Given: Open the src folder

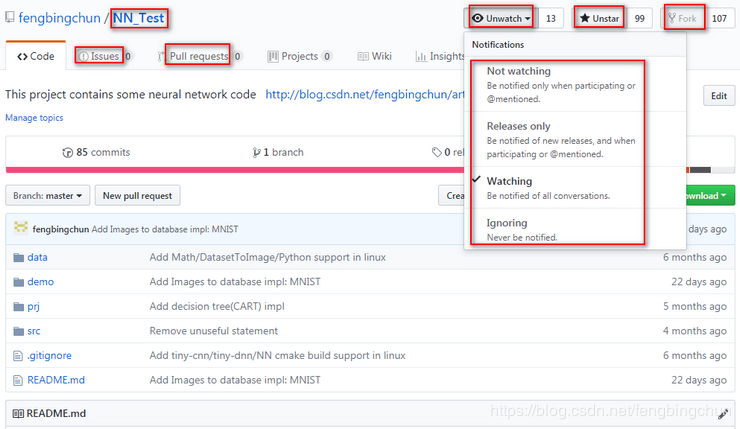Looking at the screenshot, I should point(34,331).
